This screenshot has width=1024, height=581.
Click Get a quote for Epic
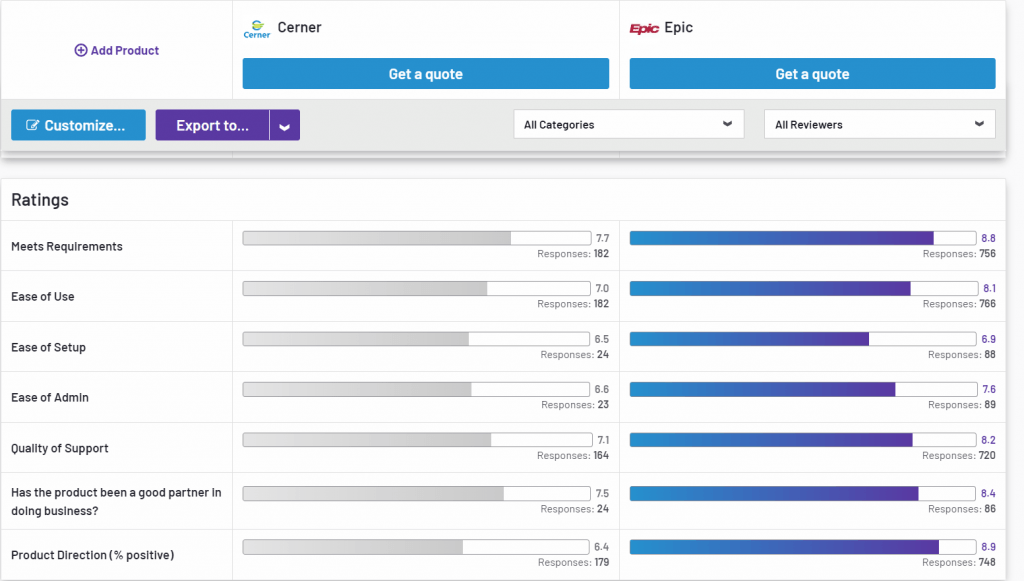[811, 73]
